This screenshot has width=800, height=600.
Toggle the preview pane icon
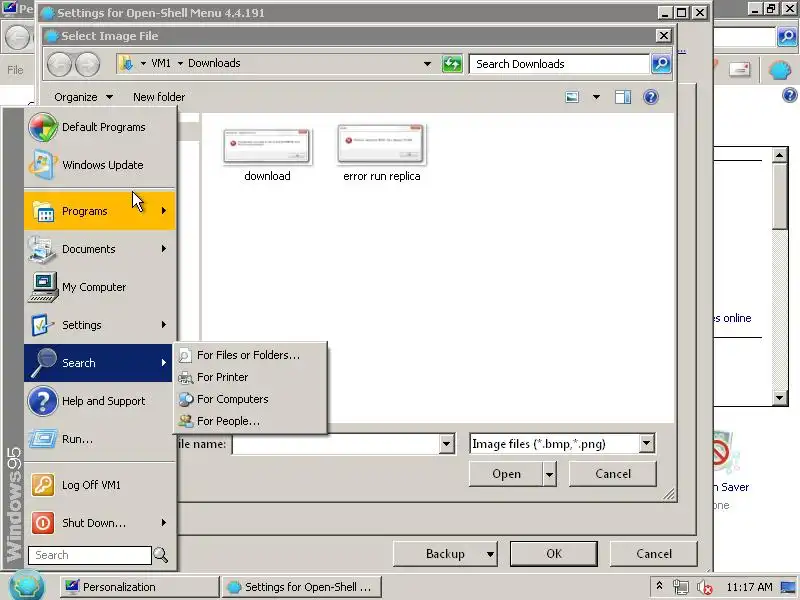pos(623,97)
